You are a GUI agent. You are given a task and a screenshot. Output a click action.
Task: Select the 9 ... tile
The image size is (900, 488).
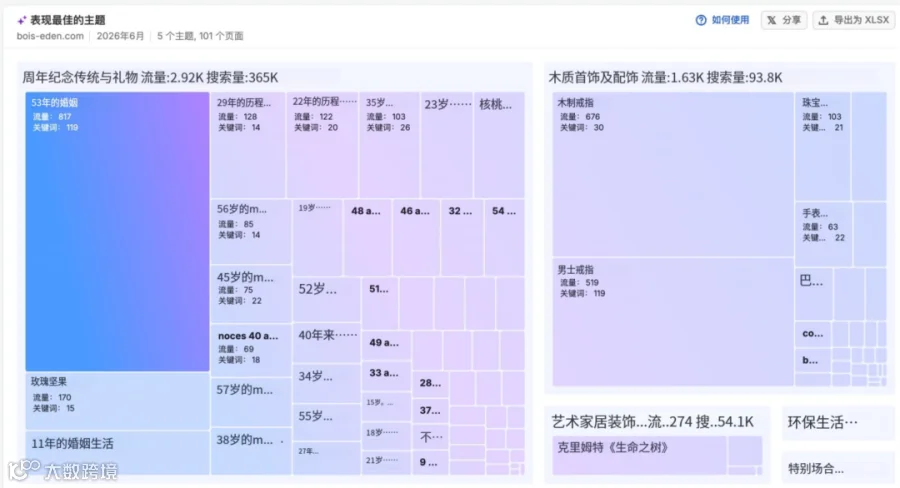click(x=430, y=463)
